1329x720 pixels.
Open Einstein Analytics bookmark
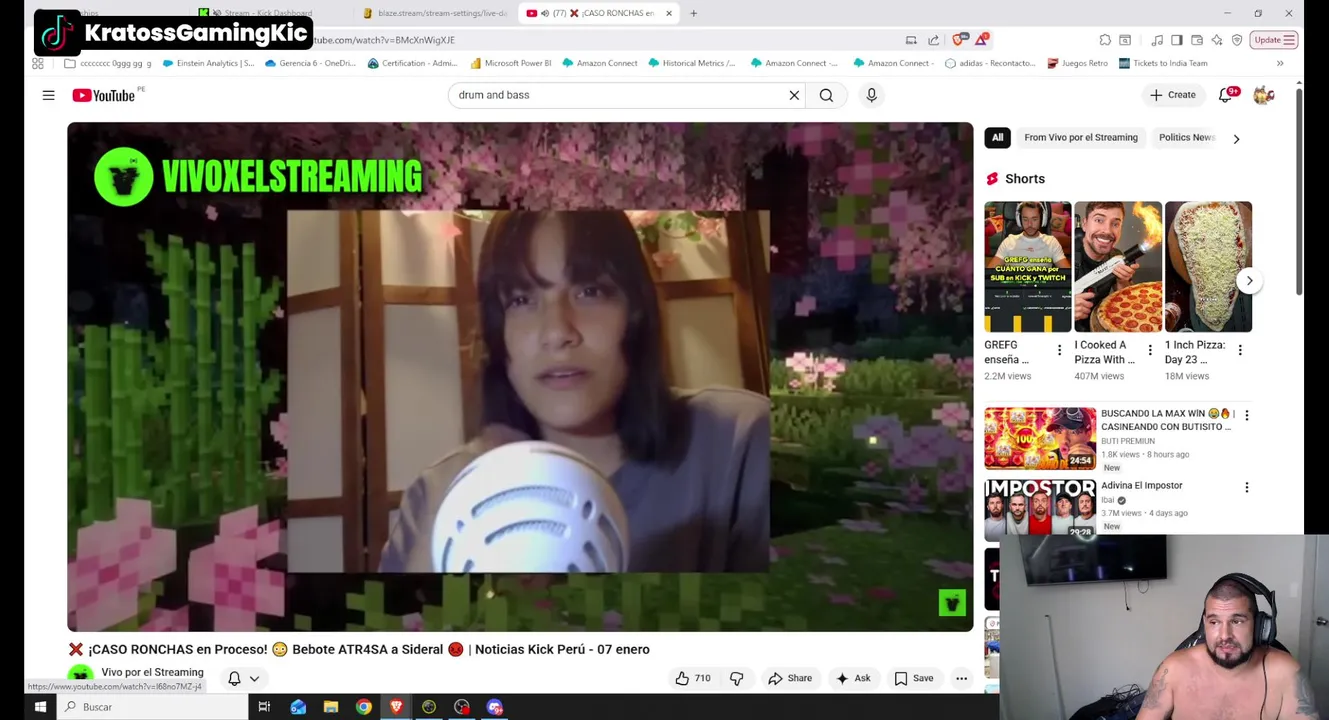208,63
